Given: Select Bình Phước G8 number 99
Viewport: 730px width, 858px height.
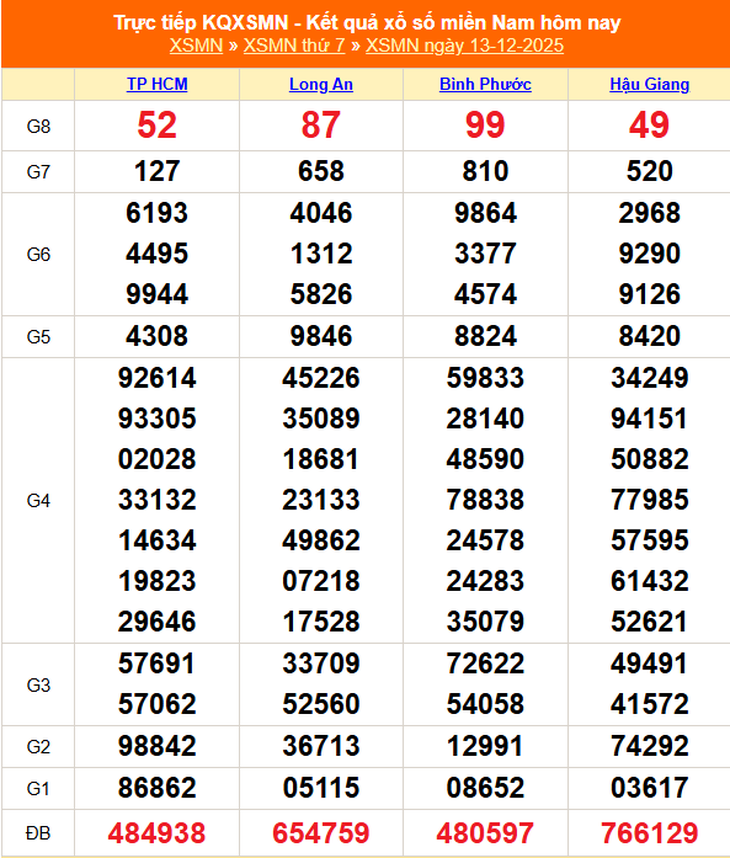Looking at the screenshot, I should [485, 125].
